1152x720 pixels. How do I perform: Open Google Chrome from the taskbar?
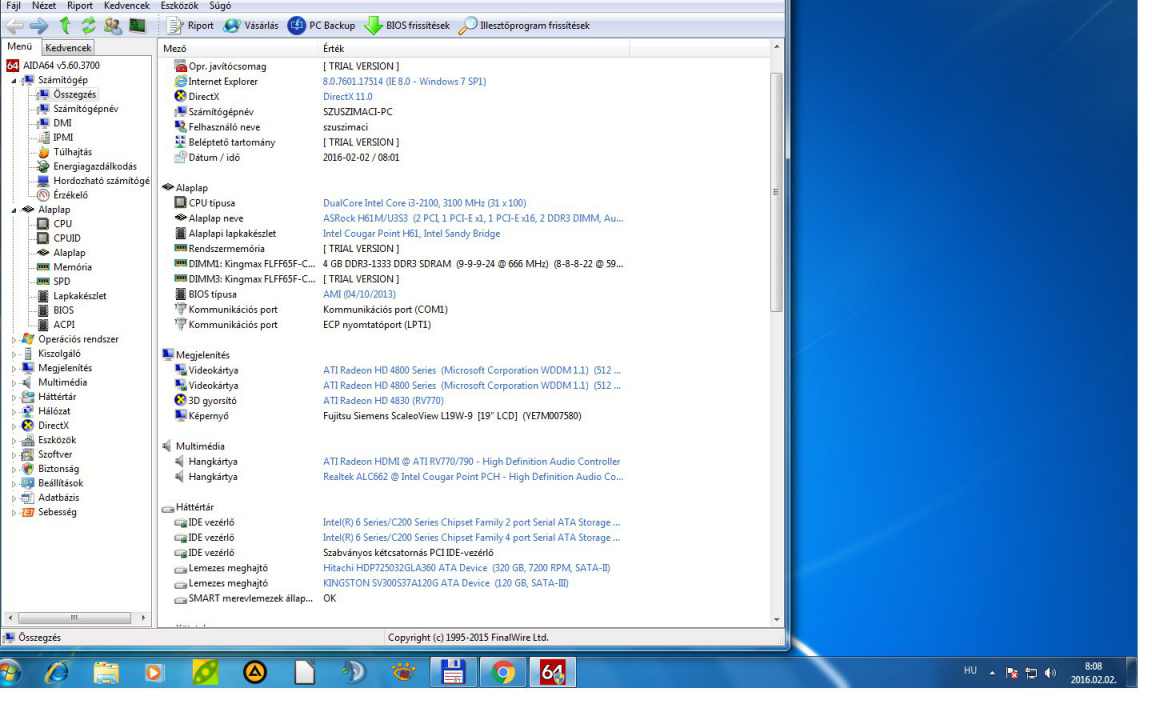(x=503, y=672)
